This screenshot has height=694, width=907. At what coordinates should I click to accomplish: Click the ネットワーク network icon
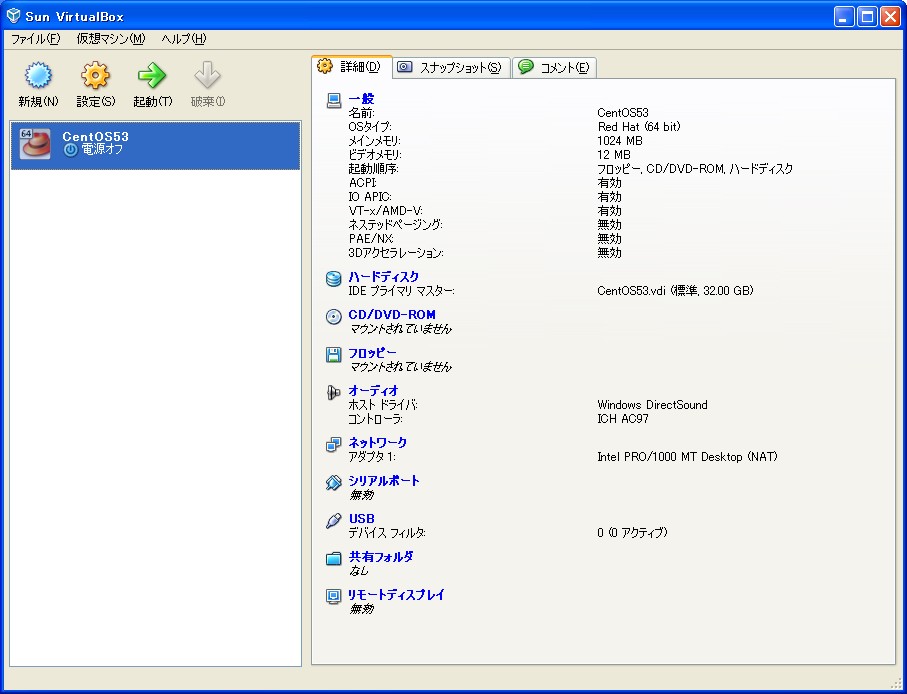pos(334,445)
